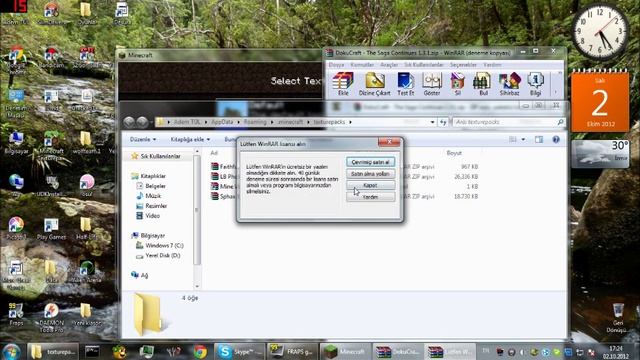Click the Sil (Delete) icon in WinRAR

click(457, 84)
